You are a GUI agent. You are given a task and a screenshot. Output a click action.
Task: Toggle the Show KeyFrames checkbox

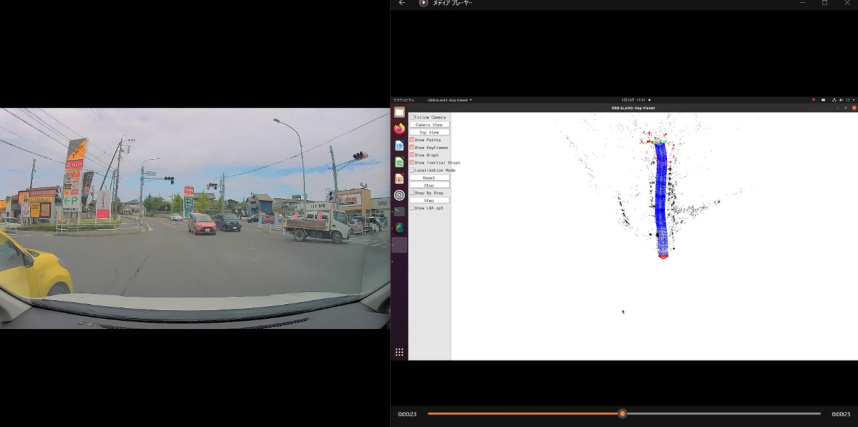coord(411,147)
